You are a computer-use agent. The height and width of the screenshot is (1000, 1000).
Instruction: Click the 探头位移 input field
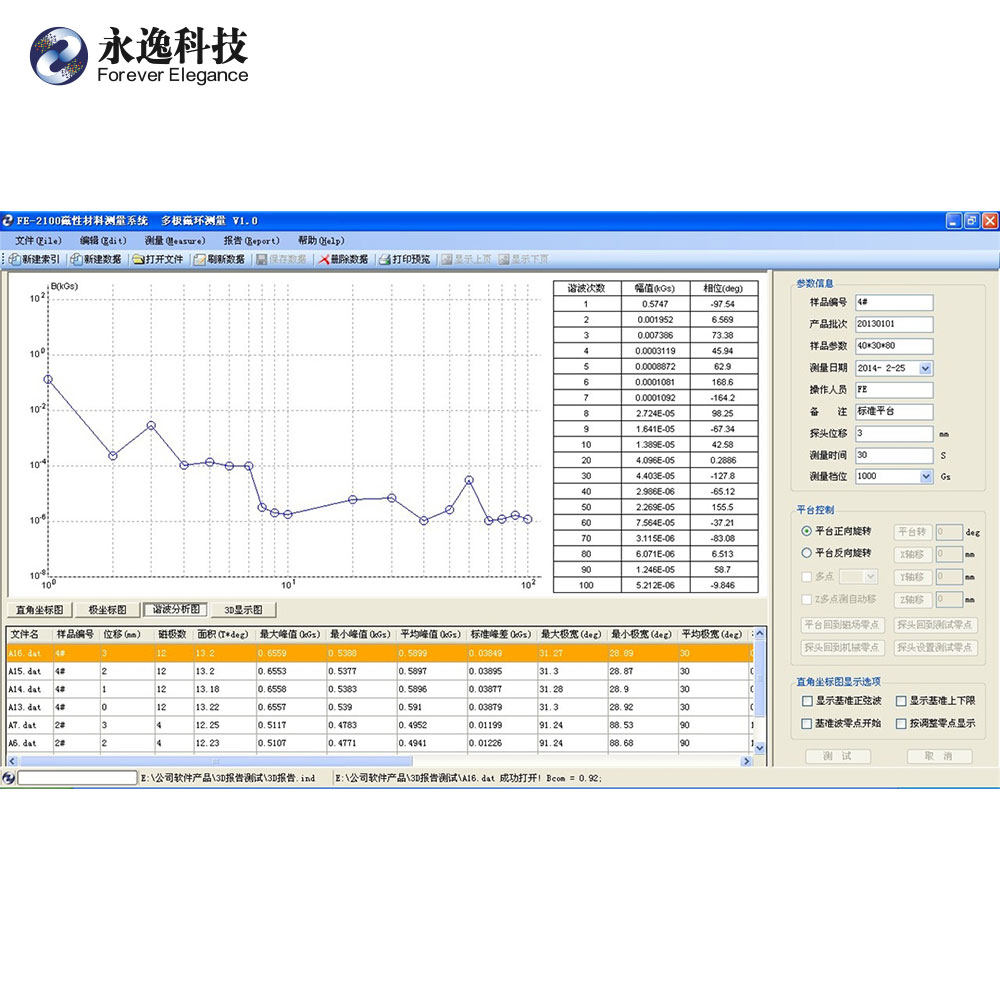pyautogui.click(x=893, y=434)
